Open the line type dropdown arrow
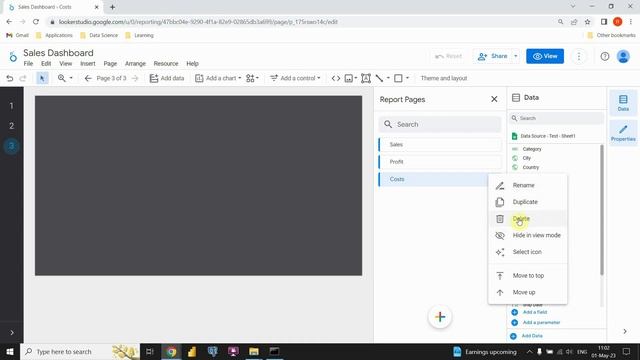Image resolution: width=640 pixels, height=360 pixels. click(x=388, y=78)
